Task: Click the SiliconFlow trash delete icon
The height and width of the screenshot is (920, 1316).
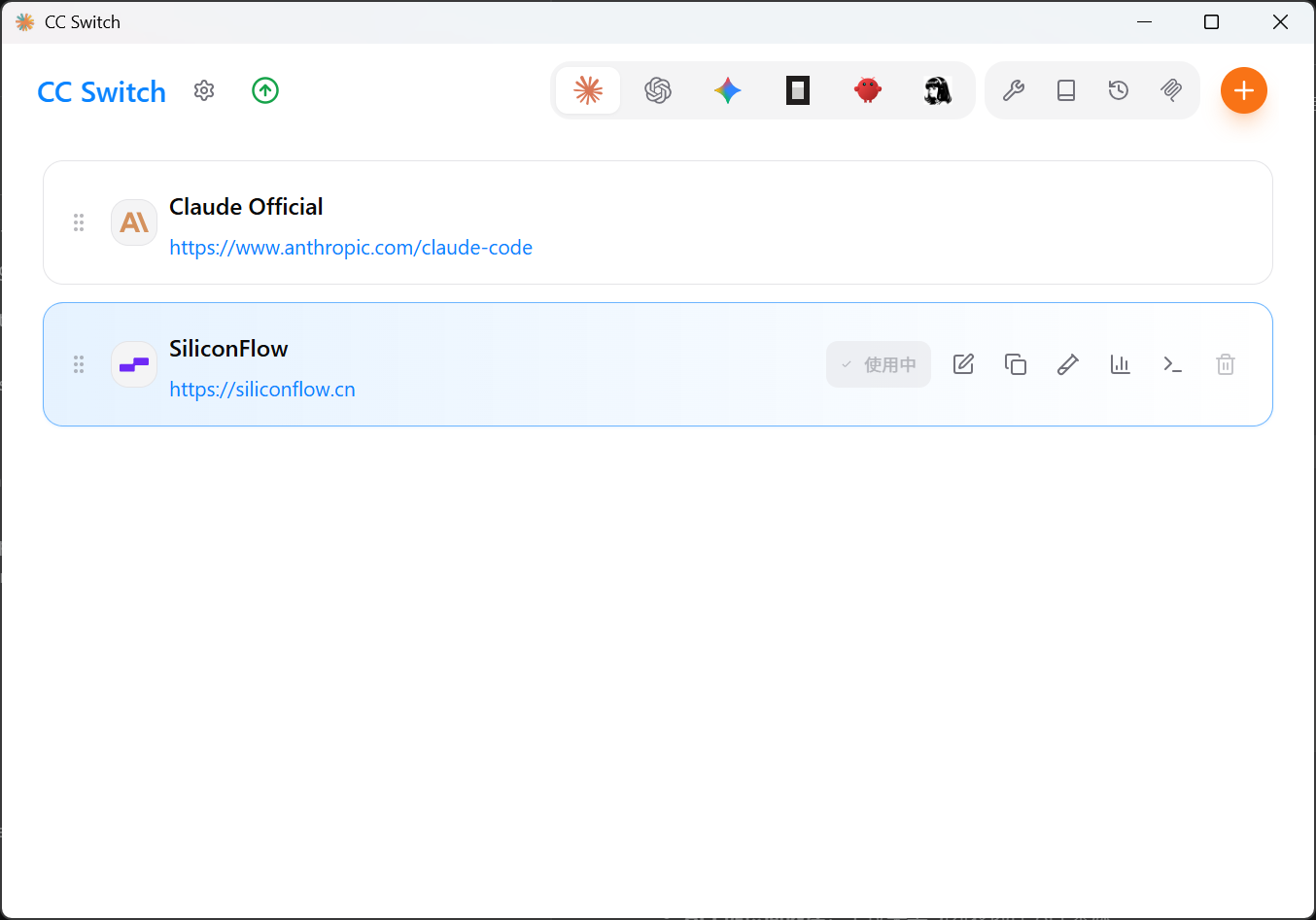Action: pyautogui.click(x=1226, y=364)
